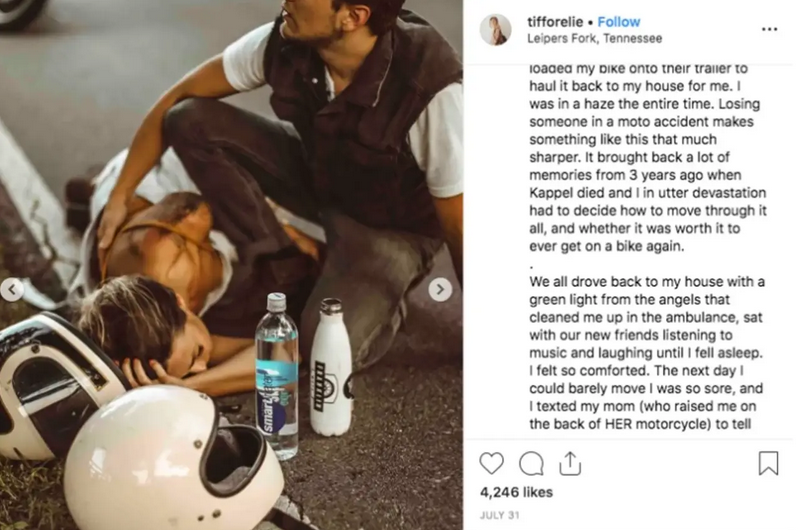The width and height of the screenshot is (802, 530).
Task: Go to the previous photo in carousel
Action: point(12,290)
